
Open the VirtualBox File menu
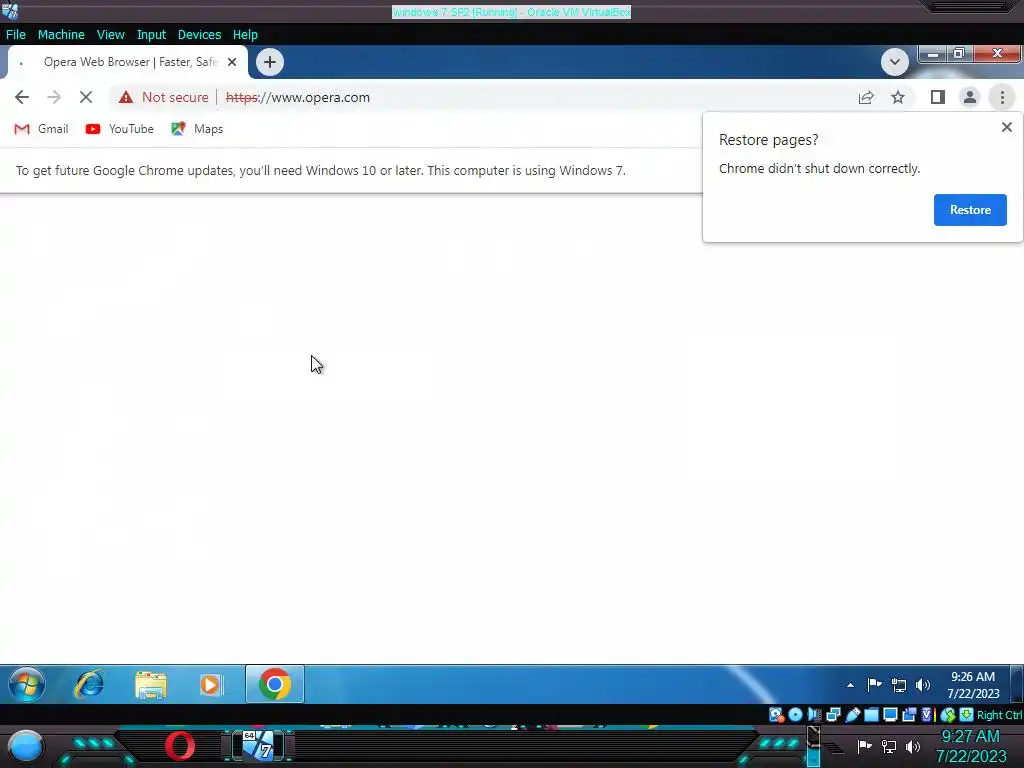[x=16, y=35]
